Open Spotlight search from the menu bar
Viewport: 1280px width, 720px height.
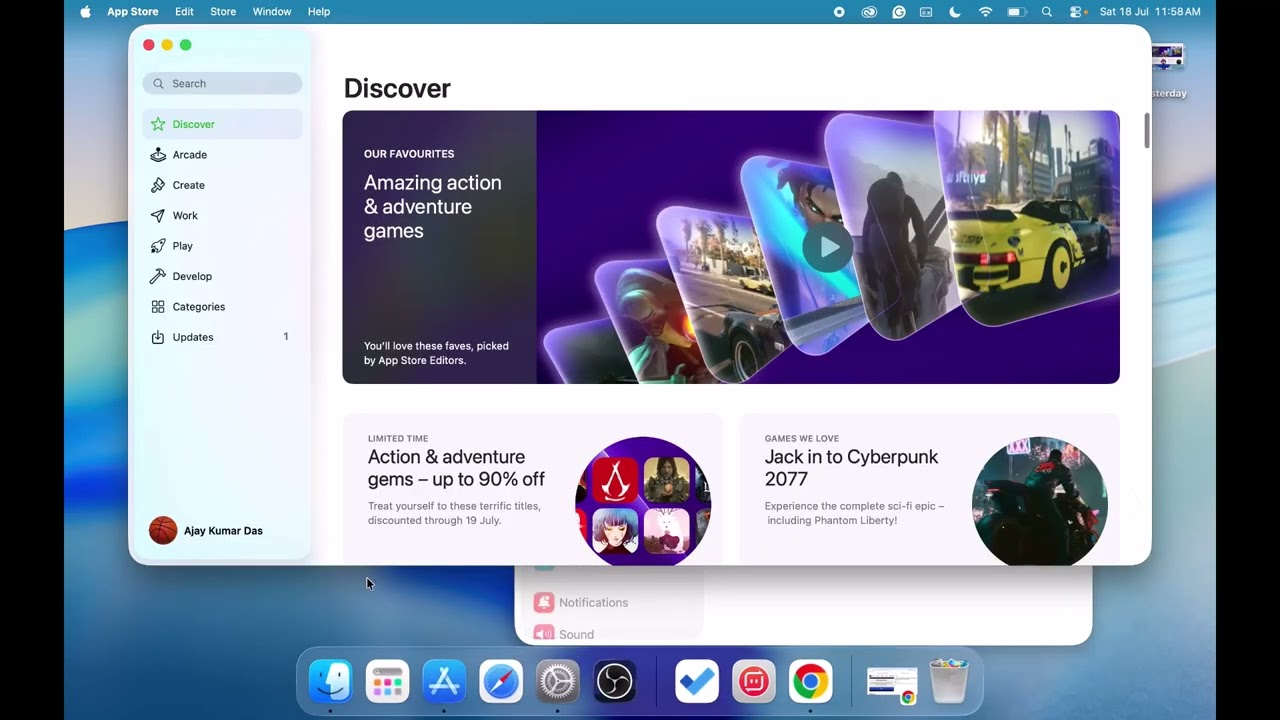pos(1047,12)
